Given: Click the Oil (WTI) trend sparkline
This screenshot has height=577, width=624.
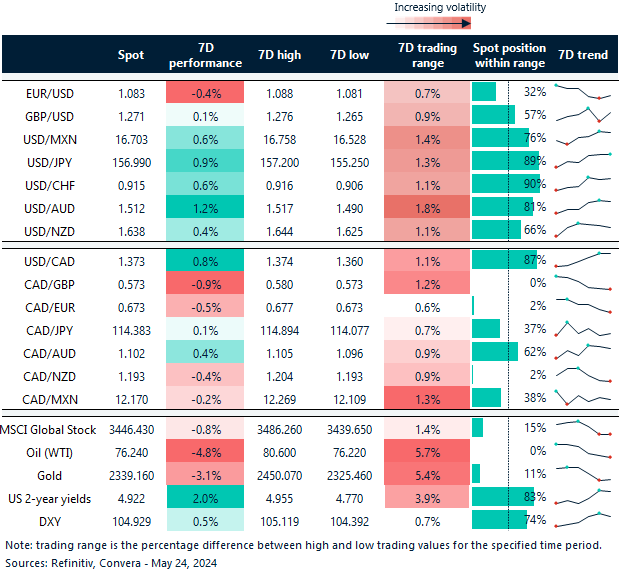Looking at the screenshot, I should pos(582,450).
